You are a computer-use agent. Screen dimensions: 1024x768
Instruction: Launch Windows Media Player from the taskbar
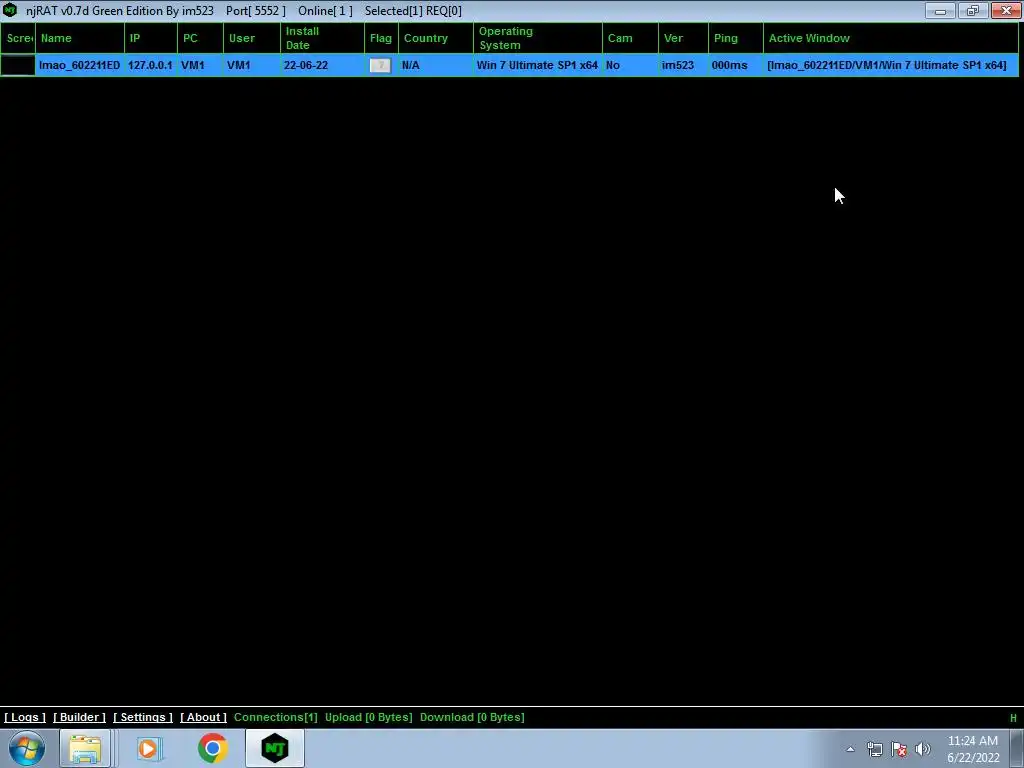(x=148, y=748)
